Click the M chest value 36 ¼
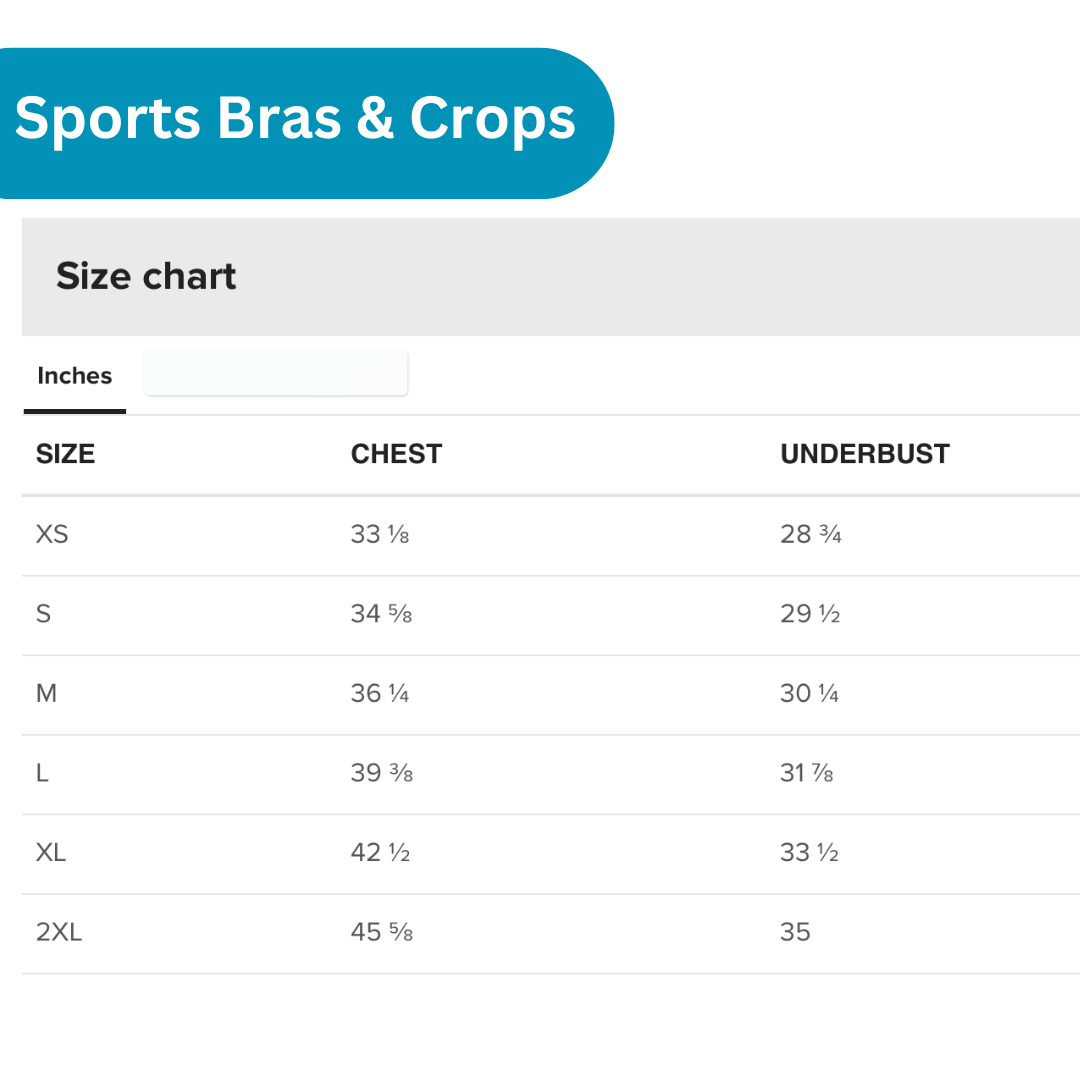1080x1080 pixels. click(380, 693)
